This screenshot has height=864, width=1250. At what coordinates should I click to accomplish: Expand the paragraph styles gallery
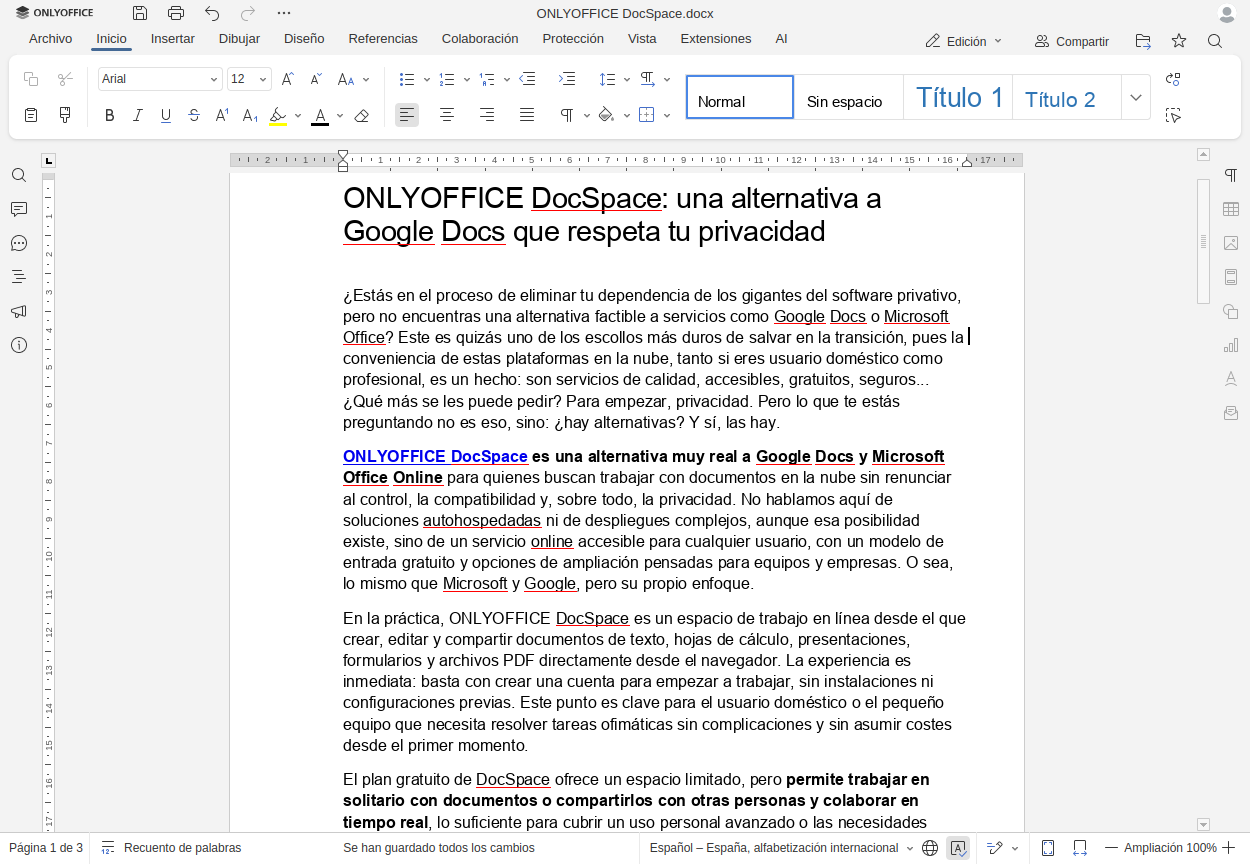pyautogui.click(x=1136, y=98)
